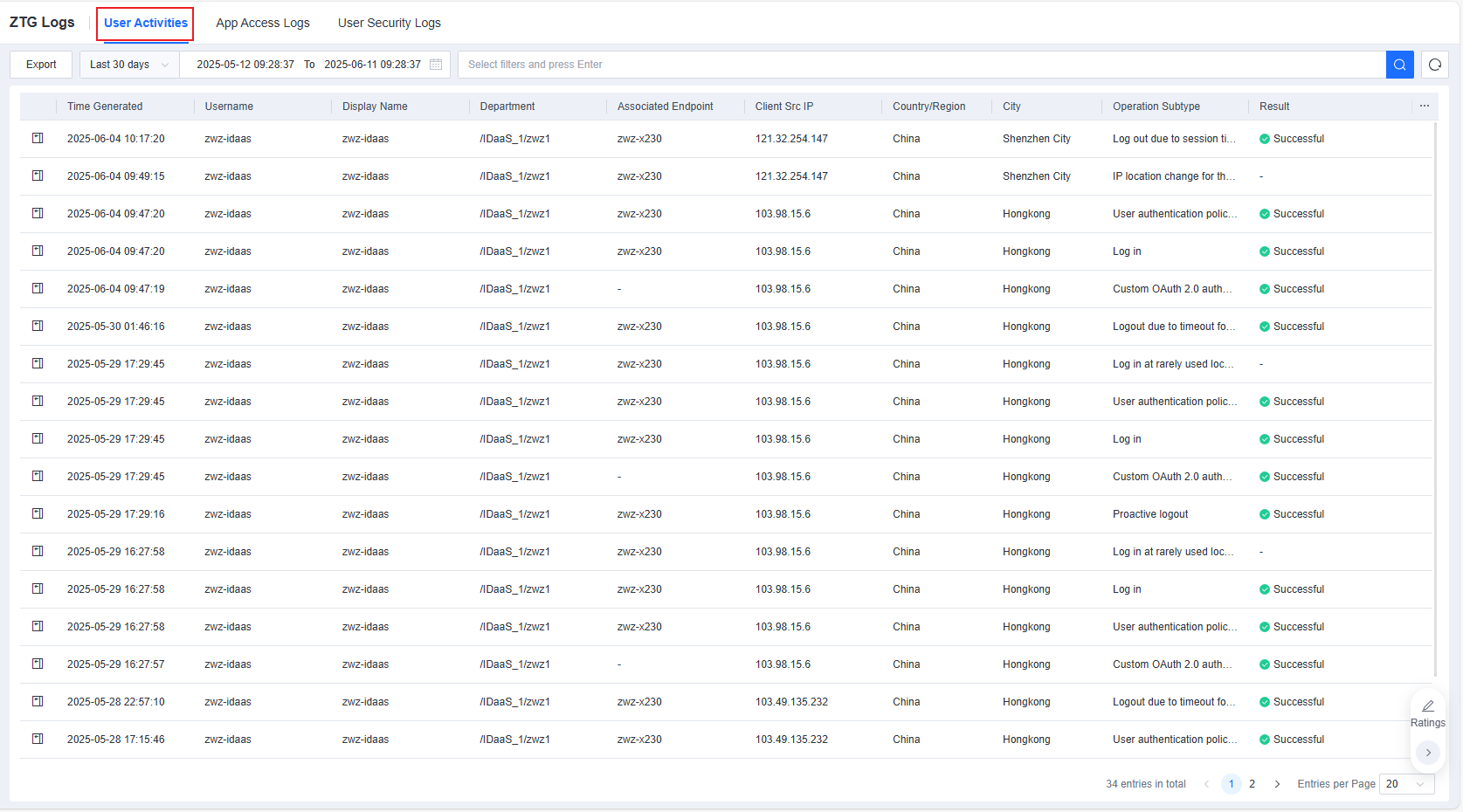Click 'IP location change for th...' cell
Image resolution: width=1463 pixels, height=812 pixels.
tap(1174, 176)
